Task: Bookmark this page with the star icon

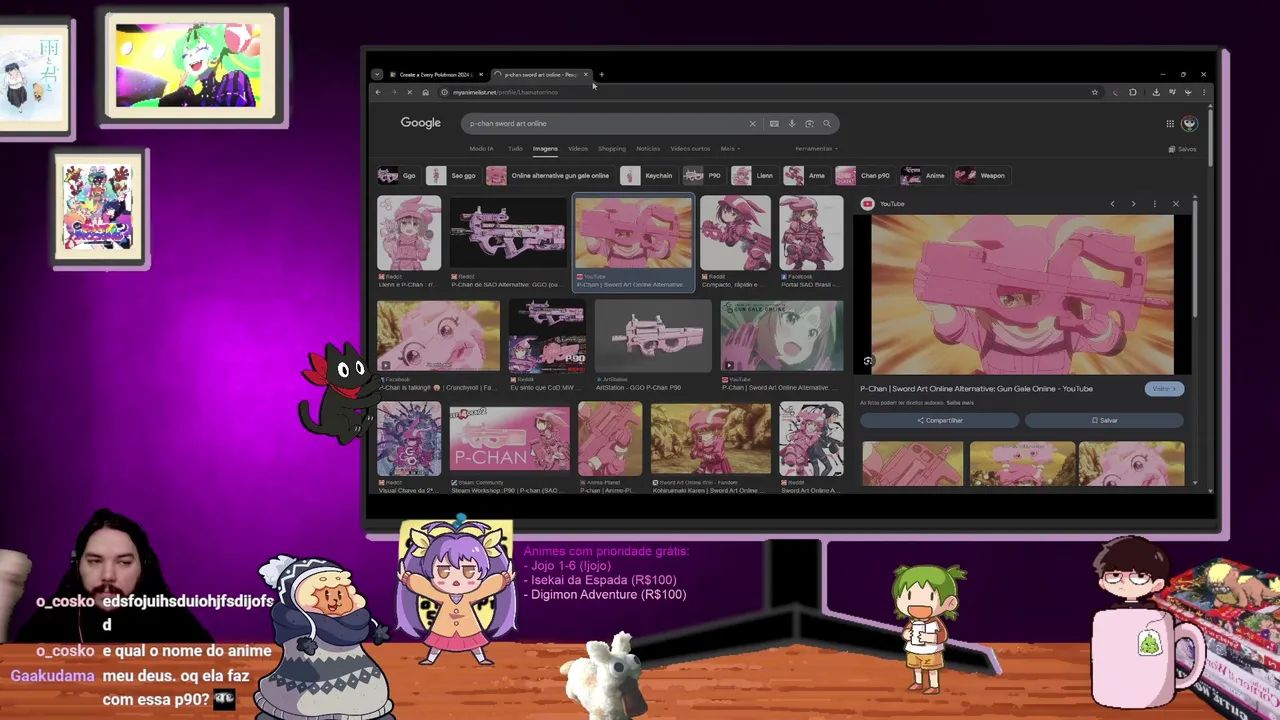Action: coord(1095,92)
